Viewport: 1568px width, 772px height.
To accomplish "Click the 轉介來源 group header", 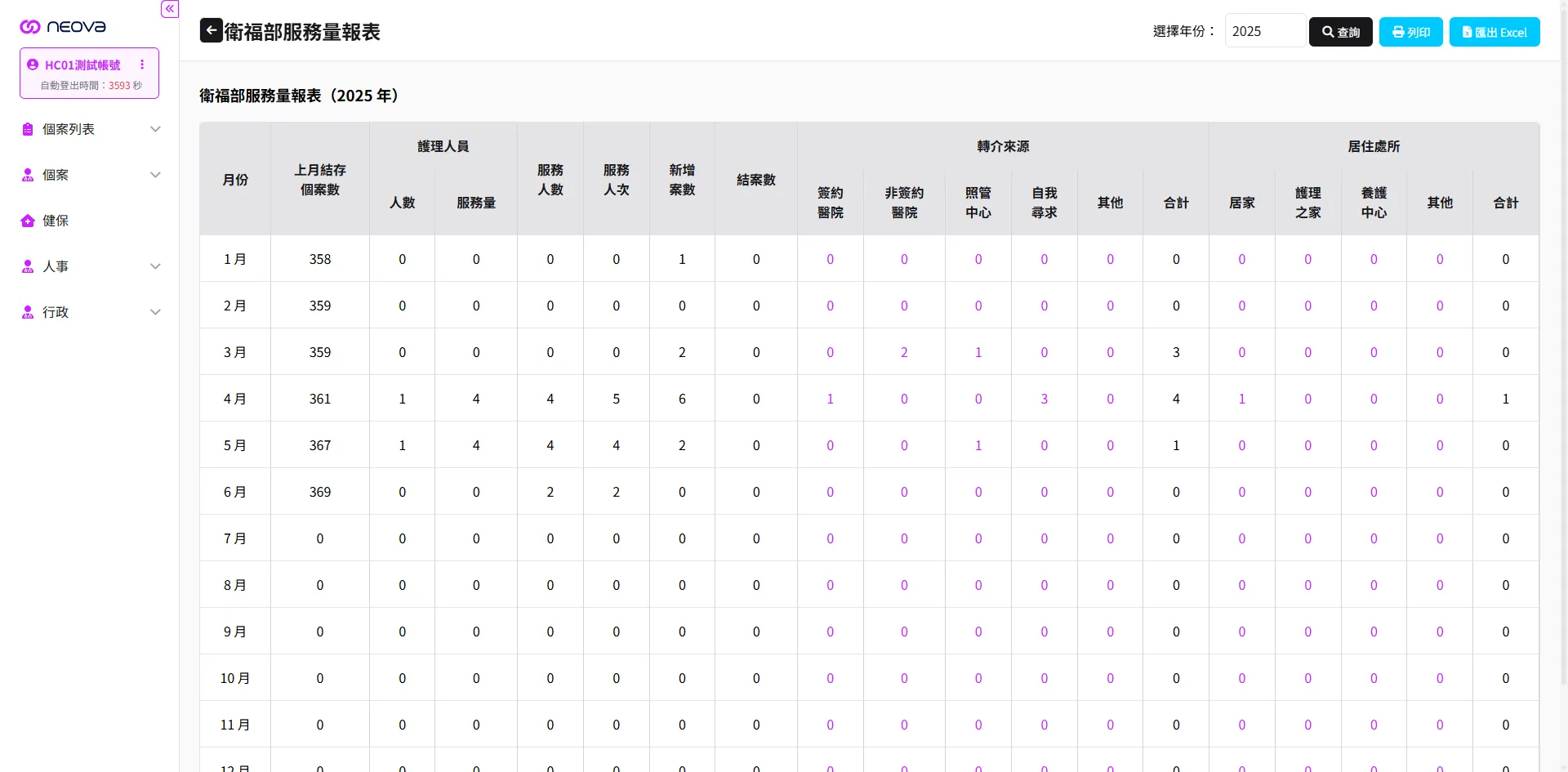I will pyautogui.click(x=1003, y=146).
